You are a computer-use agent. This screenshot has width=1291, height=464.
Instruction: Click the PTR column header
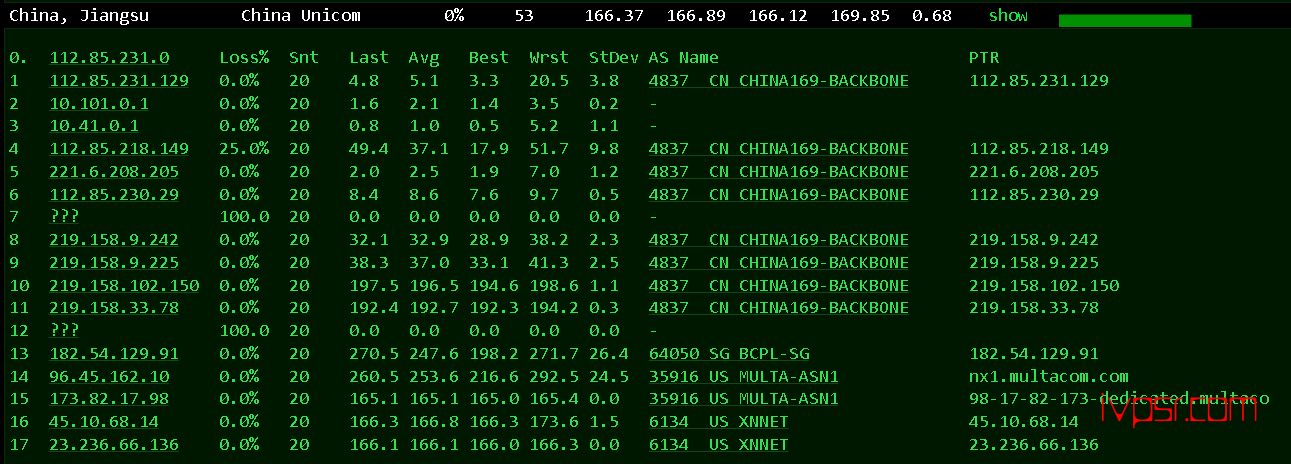coord(984,58)
